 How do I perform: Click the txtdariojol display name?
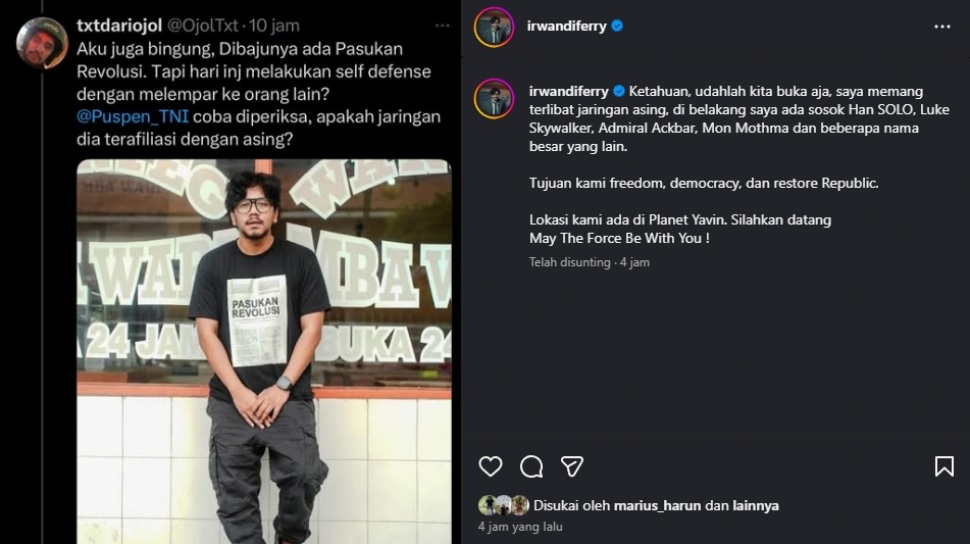click(119, 25)
